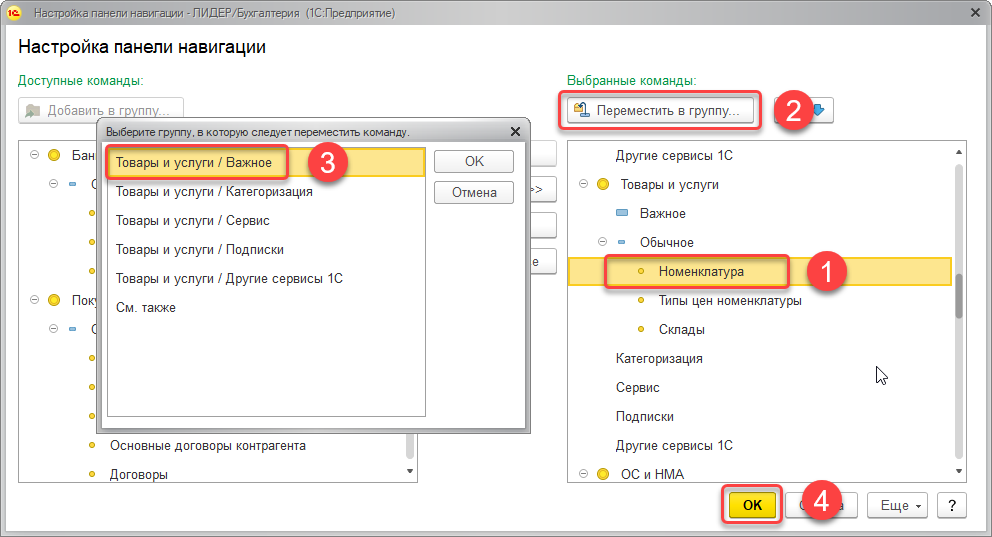
Task: Click 'Добавить в группу...' button
Action: [x=101, y=110]
